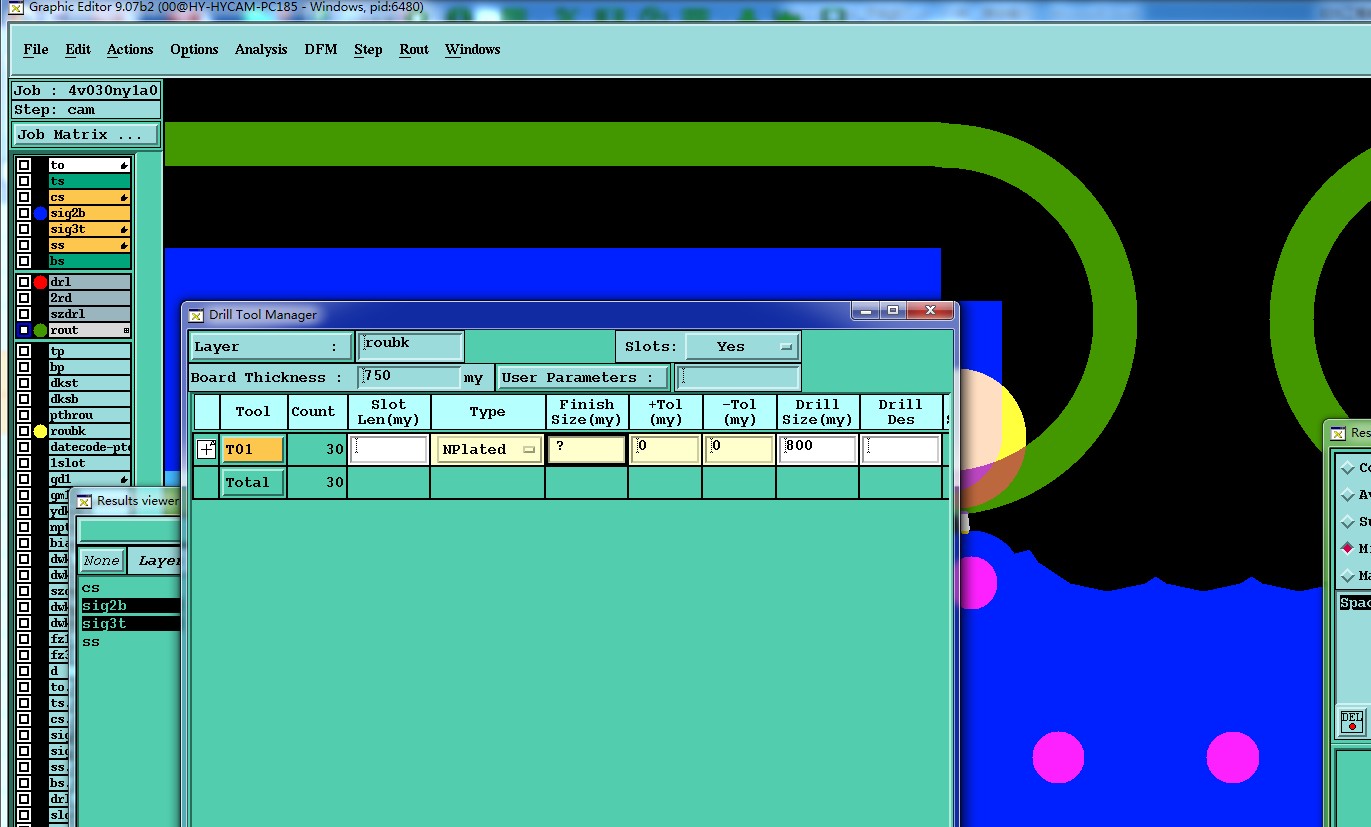Click the -Tol field for T01
This screenshot has height=827, width=1371.
click(x=739, y=449)
